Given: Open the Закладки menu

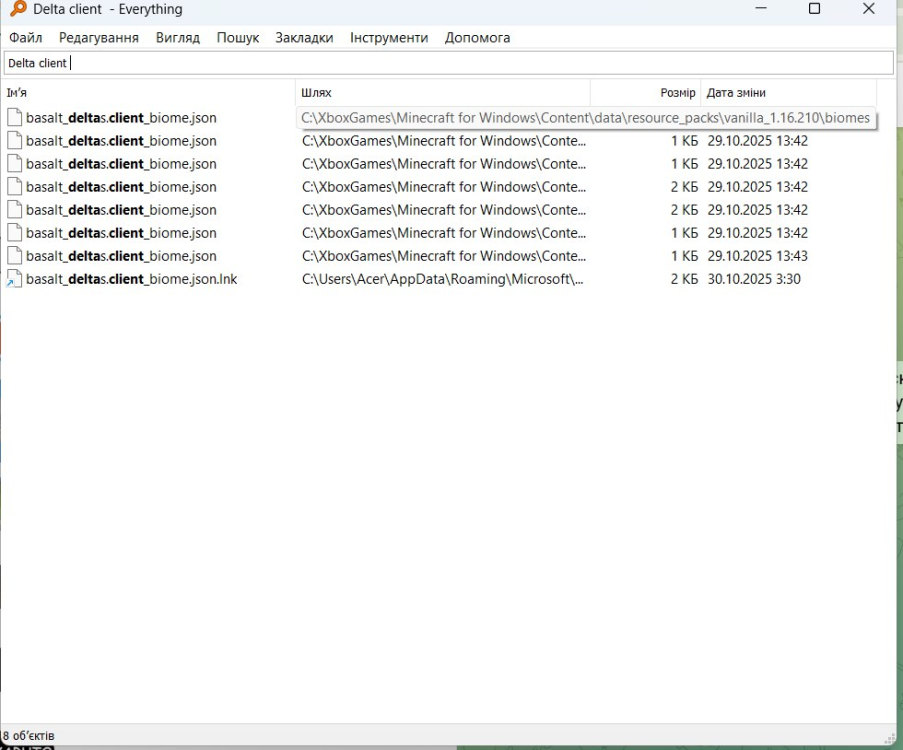Looking at the screenshot, I should pyautogui.click(x=304, y=37).
